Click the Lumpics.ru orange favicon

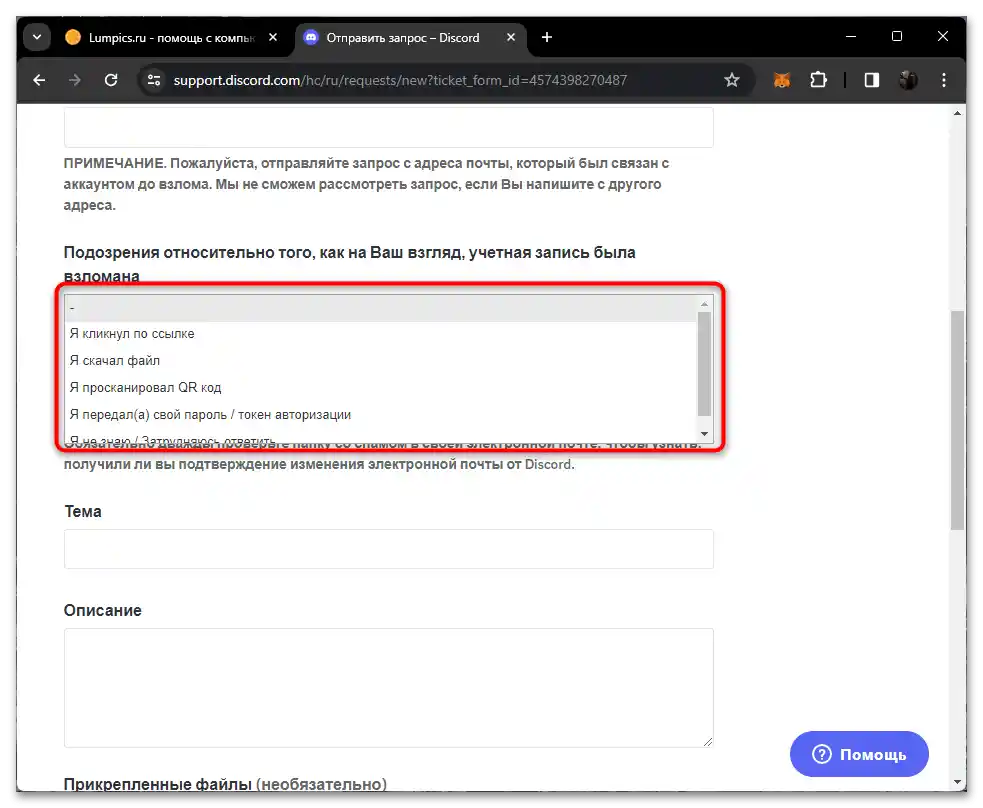tap(73, 38)
